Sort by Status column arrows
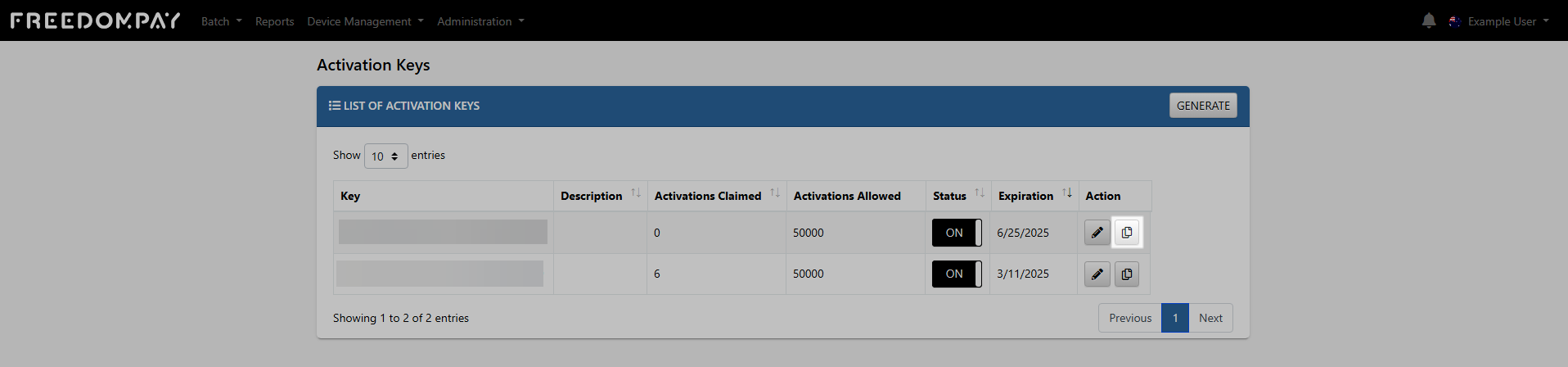The image size is (1568, 367). [980, 193]
